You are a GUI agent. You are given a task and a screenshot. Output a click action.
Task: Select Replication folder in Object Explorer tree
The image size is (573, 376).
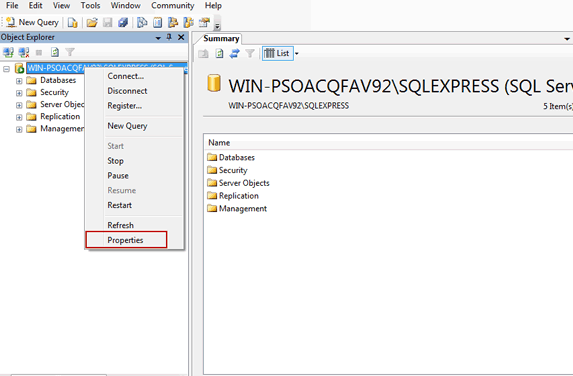point(60,116)
